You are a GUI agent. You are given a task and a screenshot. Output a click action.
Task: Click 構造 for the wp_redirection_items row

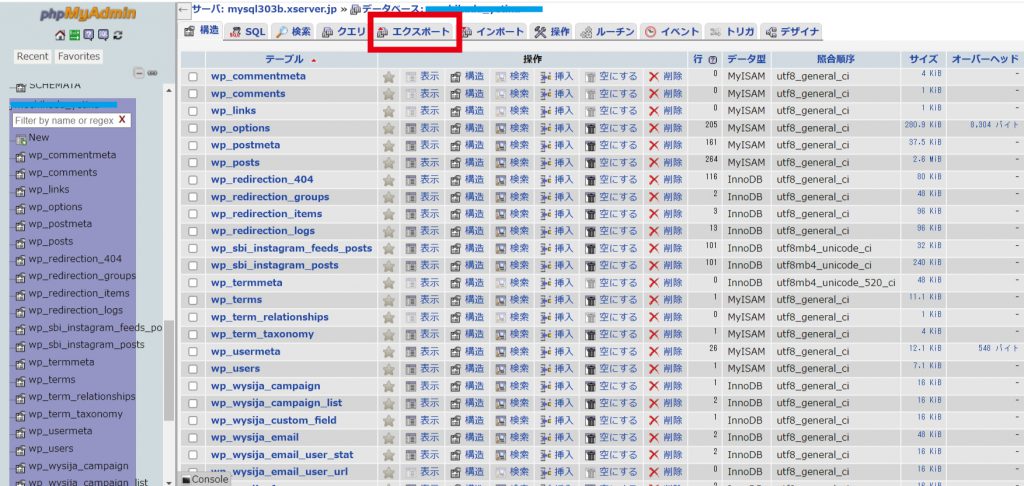pos(468,214)
